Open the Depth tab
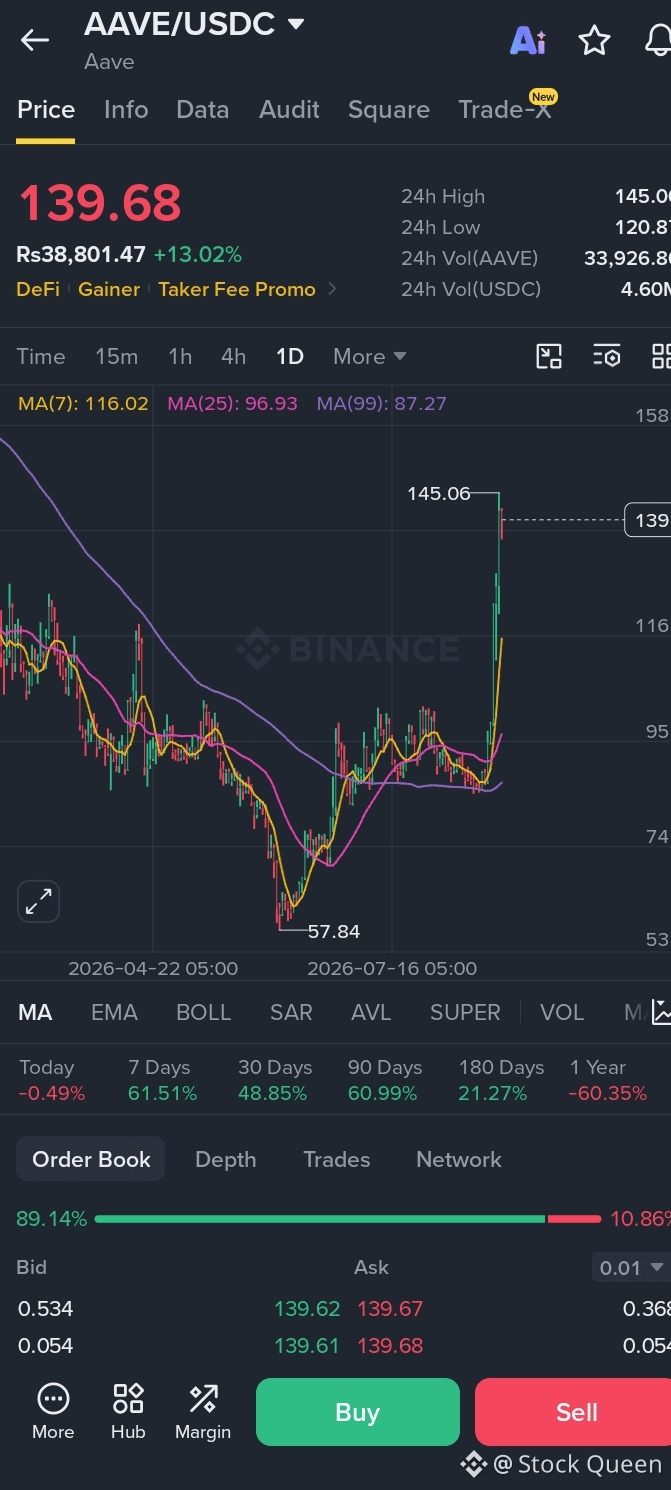671x1490 pixels. pyautogui.click(x=226, y=1159)
